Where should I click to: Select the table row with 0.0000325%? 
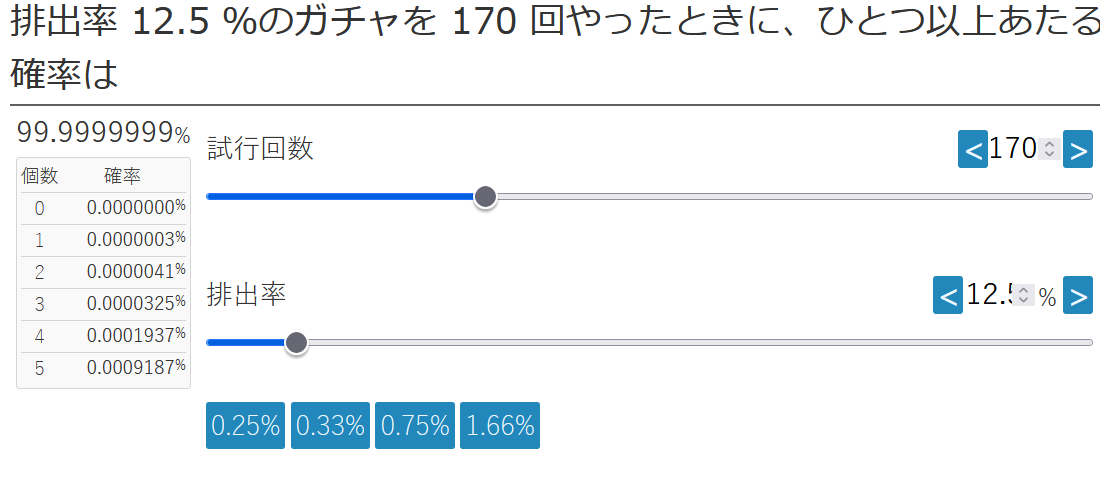[103, 304]
